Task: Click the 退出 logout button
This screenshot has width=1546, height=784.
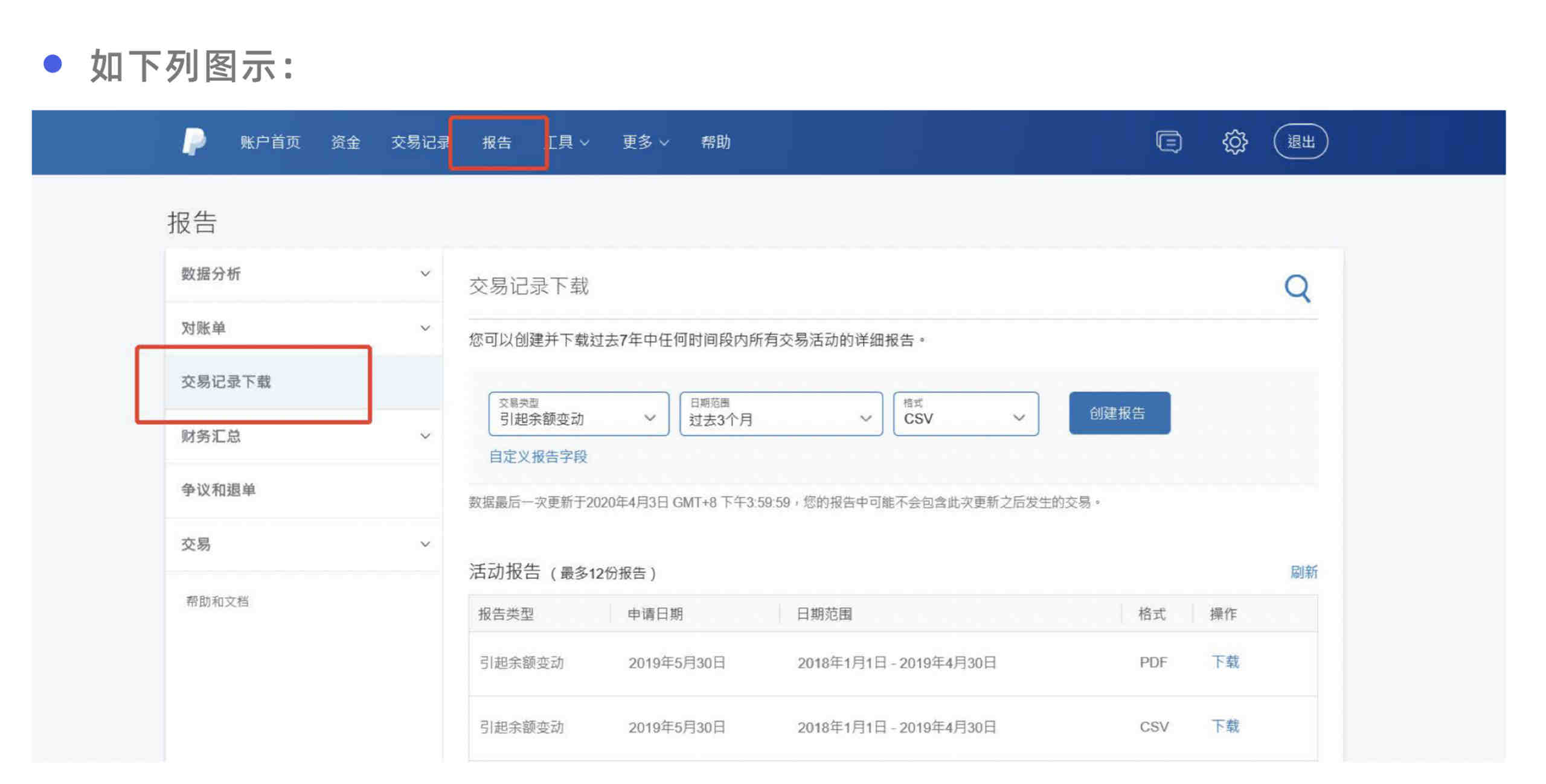Action: tap(1300, 142)
